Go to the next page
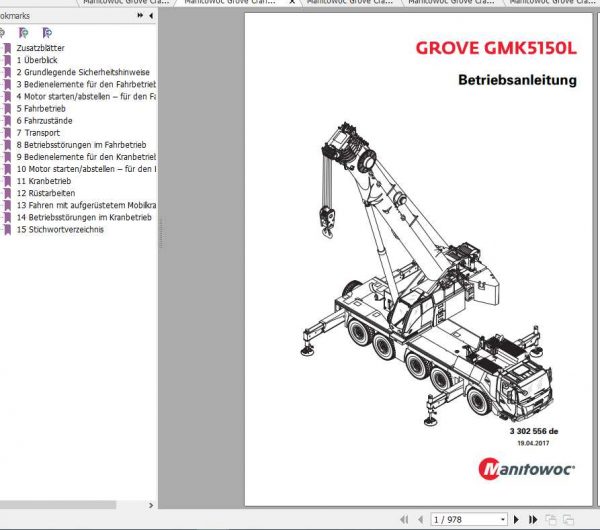This screenshot has height=530, width=600. (516, 520)
